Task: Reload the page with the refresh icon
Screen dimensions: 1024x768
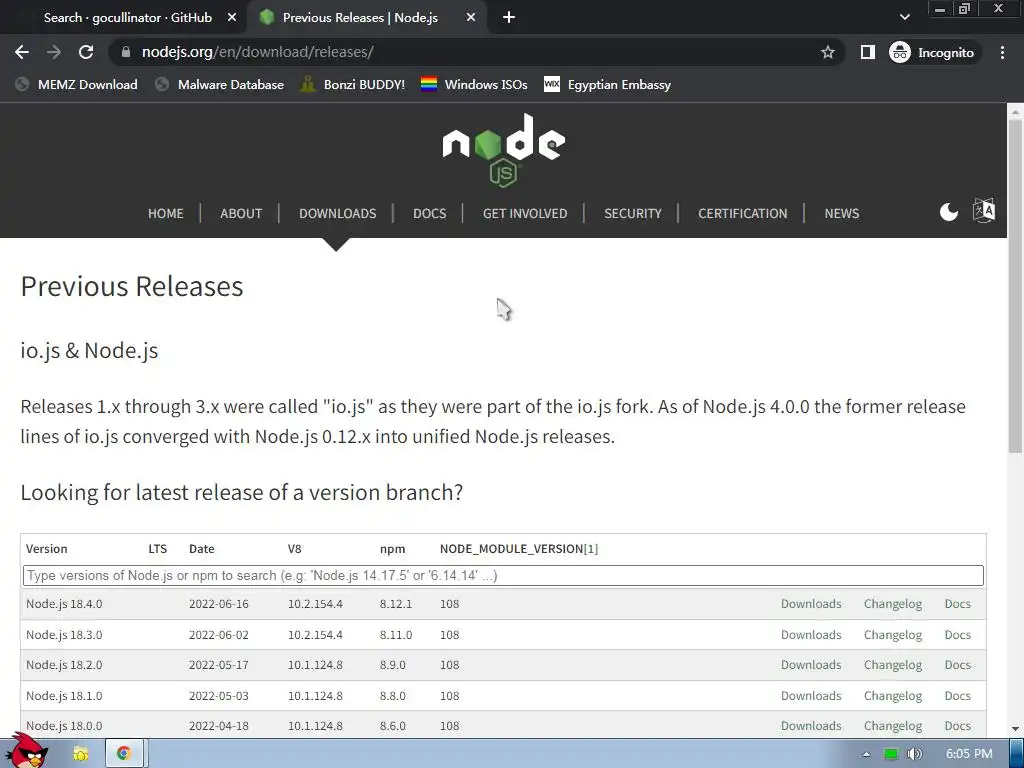Action: [x=86, y=52]
